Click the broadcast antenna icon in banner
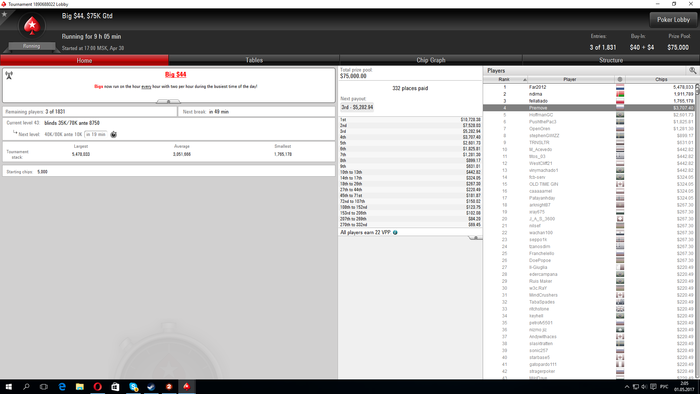This screenshot has width=700, height=394. tap(9, 75)
